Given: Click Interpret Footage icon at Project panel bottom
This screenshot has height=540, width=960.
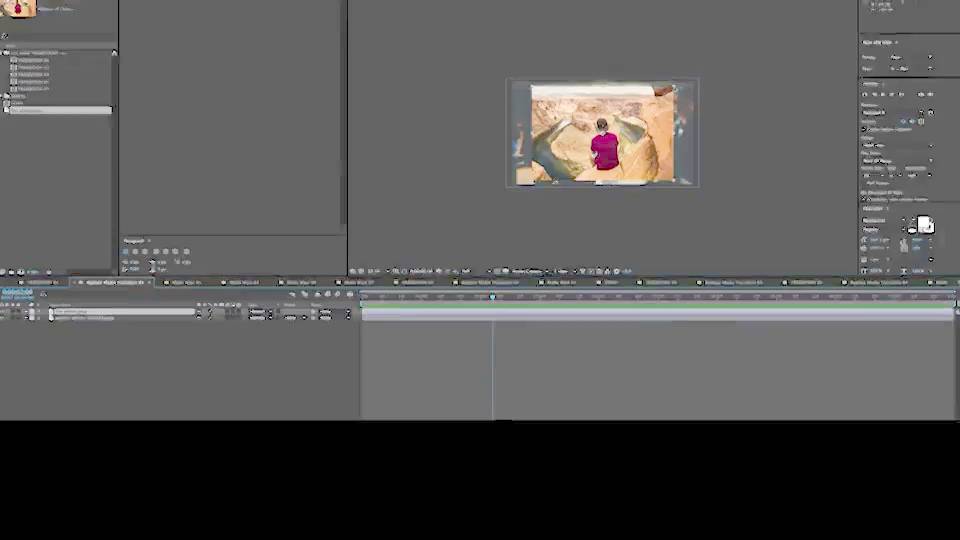Looking at the screenshot, I should click(x=3, y=271).
